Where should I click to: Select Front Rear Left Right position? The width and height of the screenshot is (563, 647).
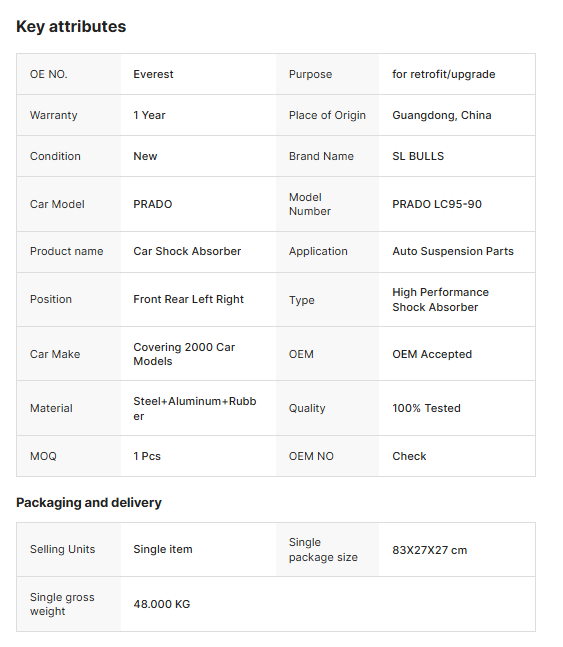click(188, 299)
